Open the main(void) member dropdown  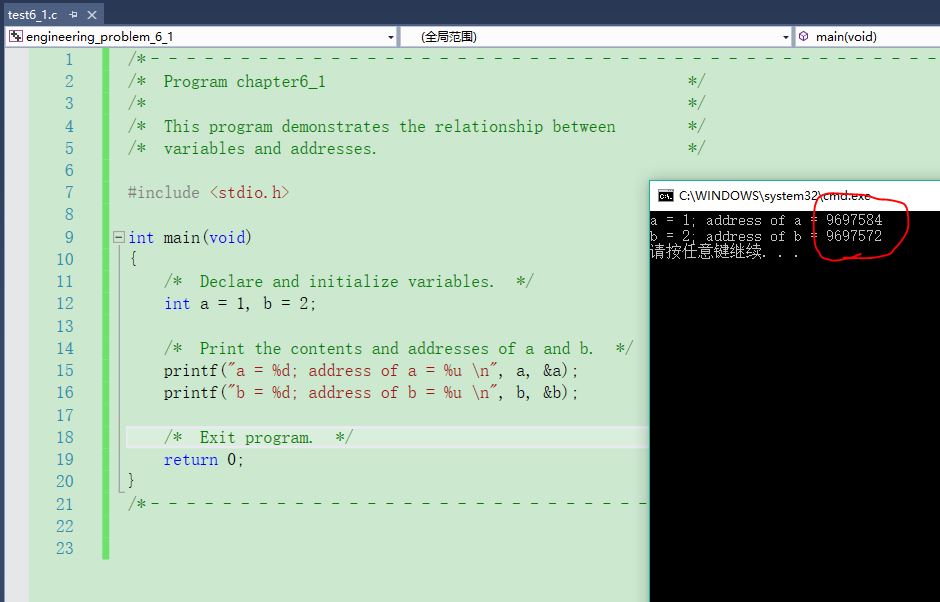[x=868, y=37]
